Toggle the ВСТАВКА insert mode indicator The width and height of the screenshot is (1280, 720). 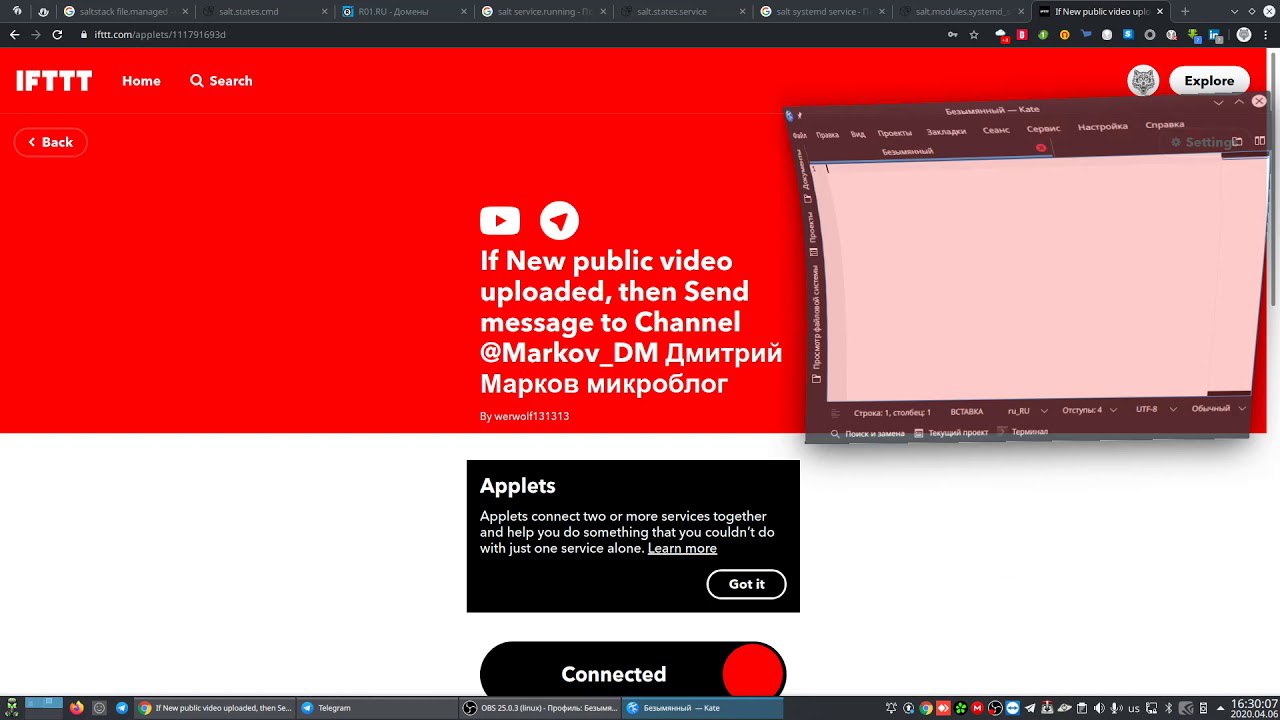[966, 411]
